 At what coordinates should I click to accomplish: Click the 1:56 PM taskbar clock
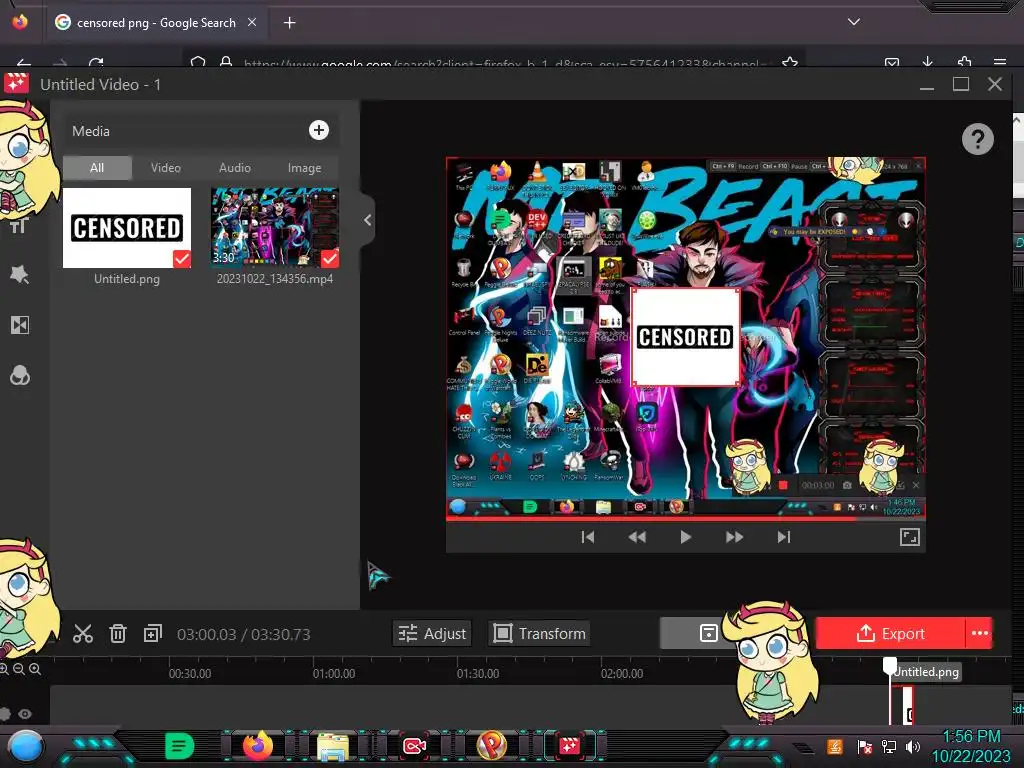click(971, 737)
